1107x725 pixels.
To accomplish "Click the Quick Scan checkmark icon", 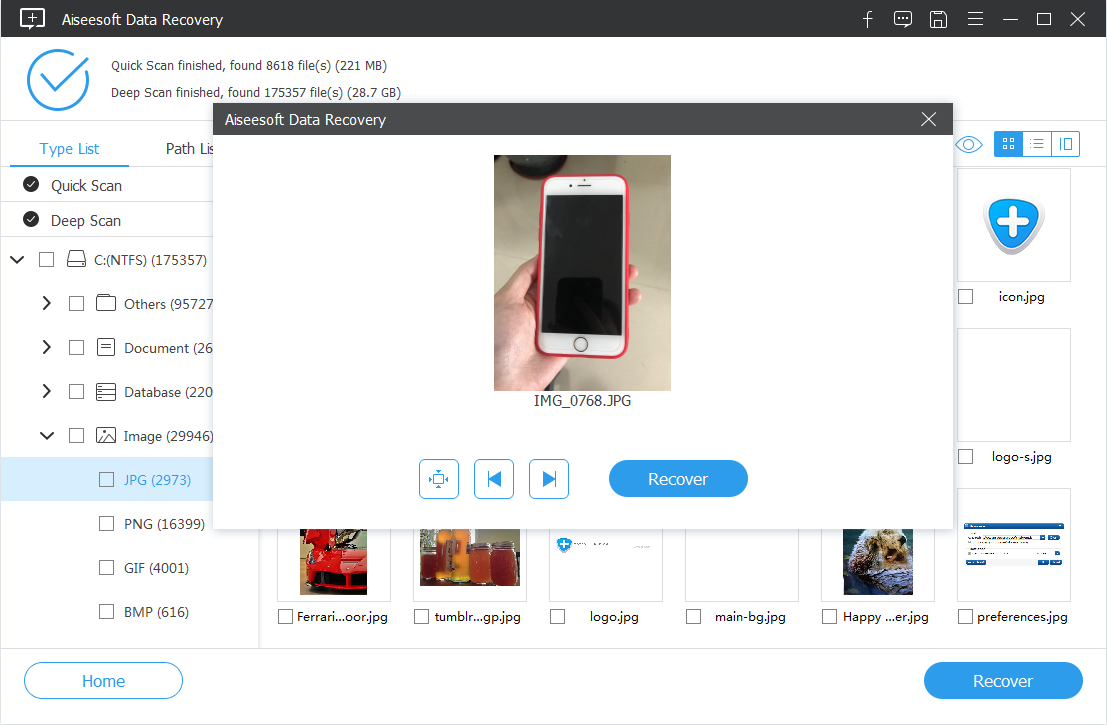I will (31, 184).
